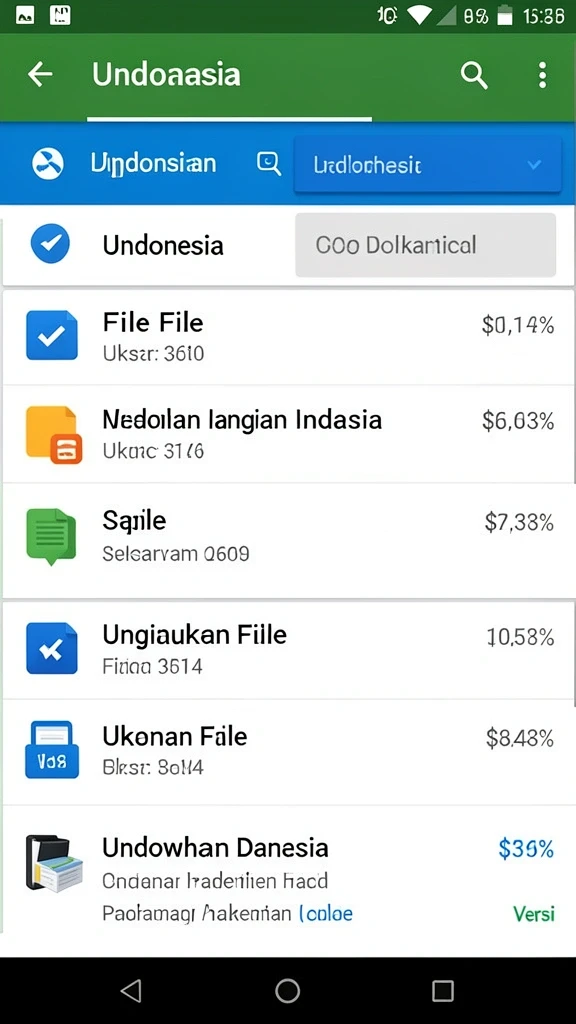
Task: Expand the Lrdlonhesit dropdown
Action: (x=428, y=165)
